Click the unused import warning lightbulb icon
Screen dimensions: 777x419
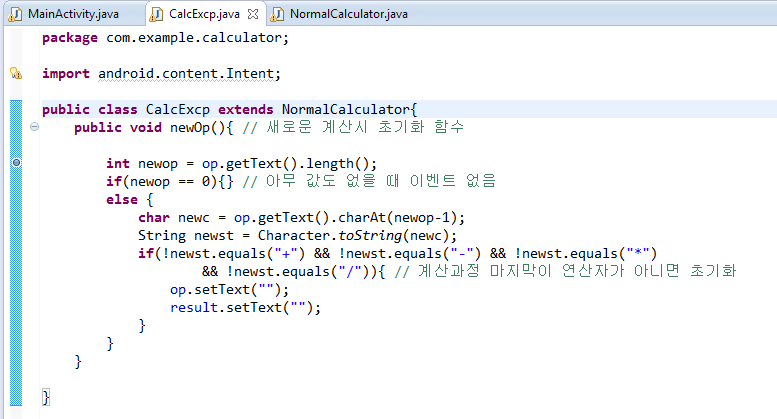click(x=16, y=73)
